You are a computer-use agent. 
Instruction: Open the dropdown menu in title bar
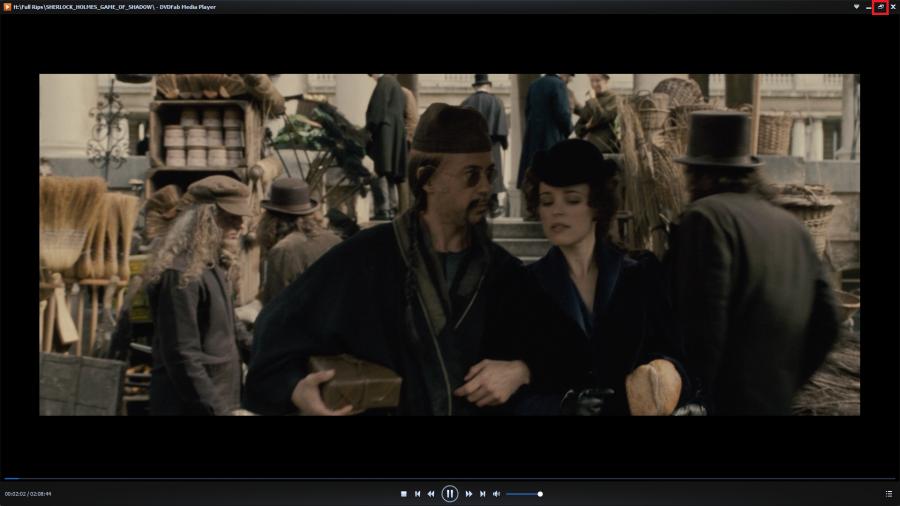(x=856, y=7)
